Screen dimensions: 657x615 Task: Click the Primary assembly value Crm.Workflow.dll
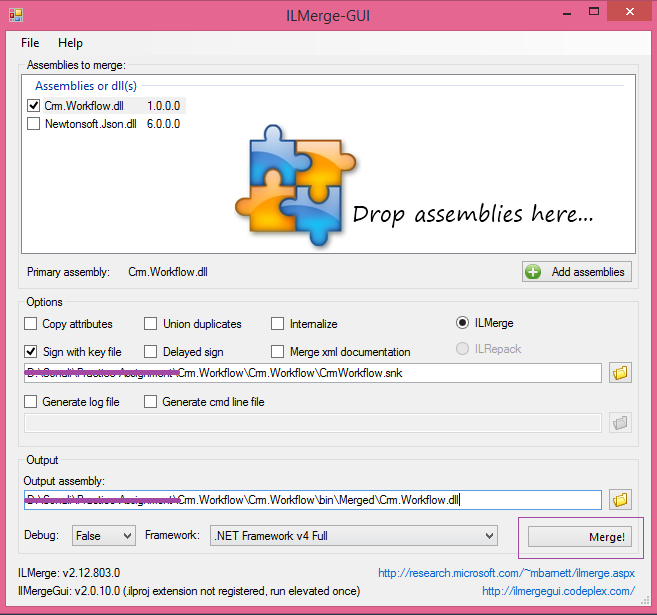pos(168,272)
